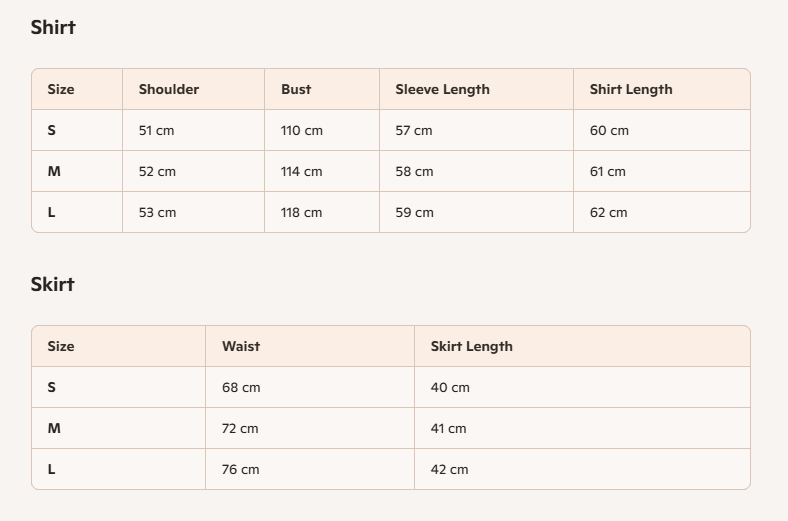
Task: Click the Bust column header
Action: click(x=296, y=89)
